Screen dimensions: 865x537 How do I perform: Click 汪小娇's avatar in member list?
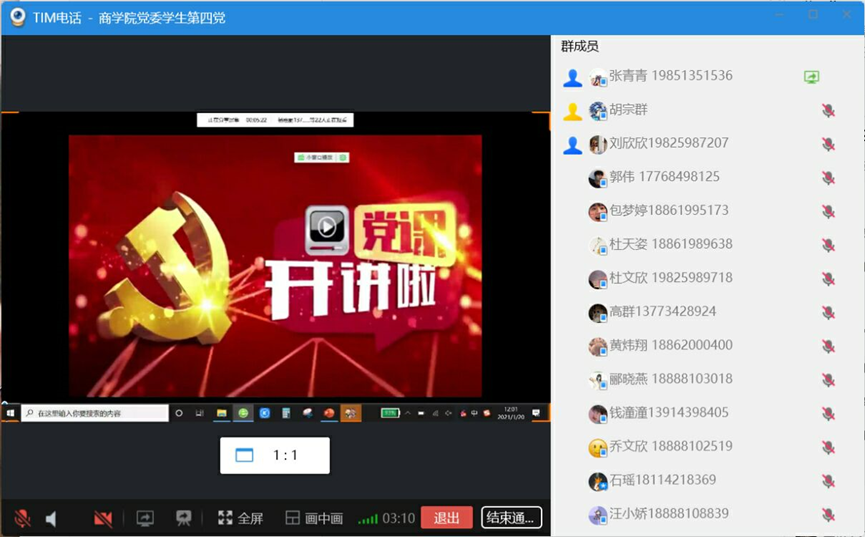[x=598, y=515]
